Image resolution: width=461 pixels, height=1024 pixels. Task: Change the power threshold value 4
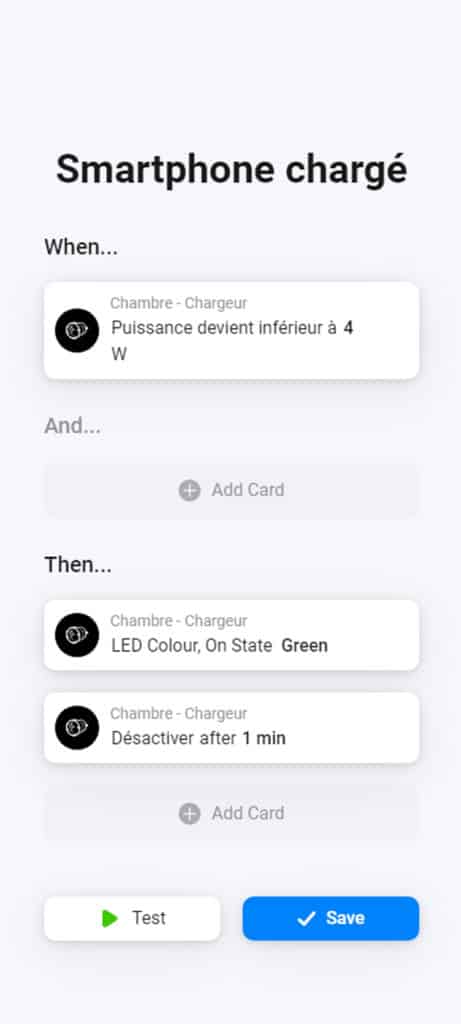click(348, 328)
